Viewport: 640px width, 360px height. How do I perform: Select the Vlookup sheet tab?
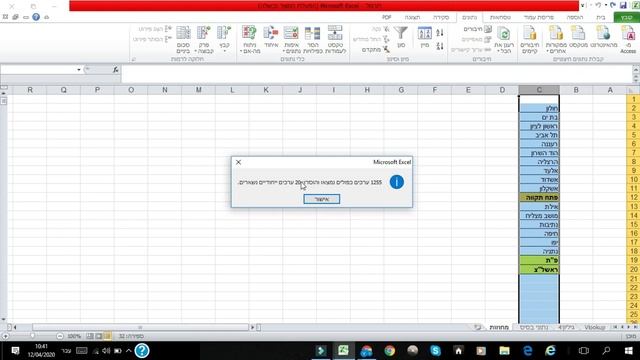tap(594, 327)
